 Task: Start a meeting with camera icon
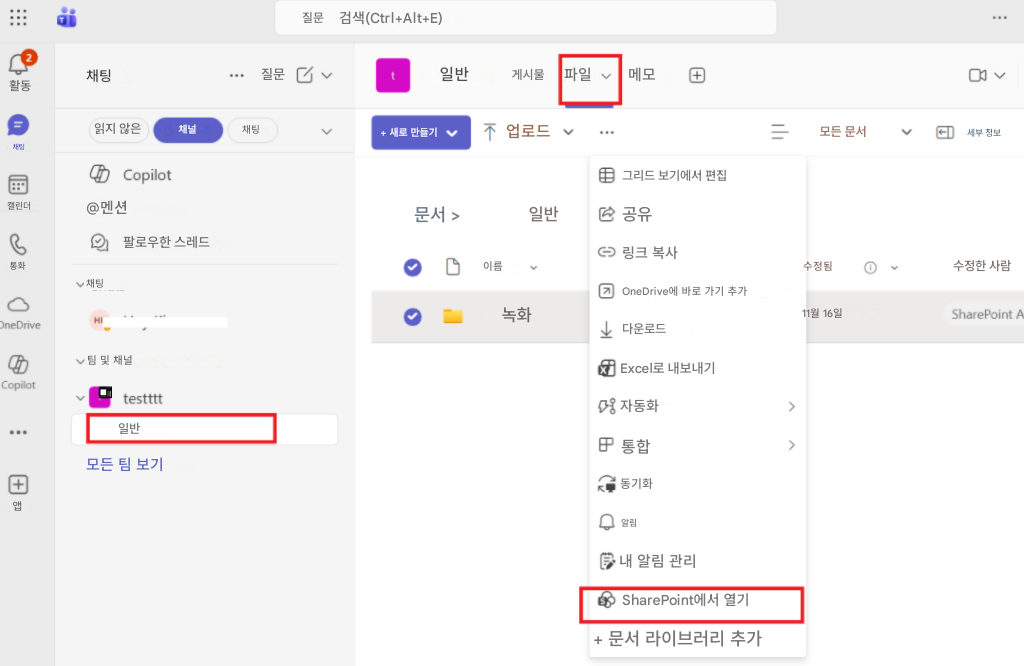(x=978, y=76)
